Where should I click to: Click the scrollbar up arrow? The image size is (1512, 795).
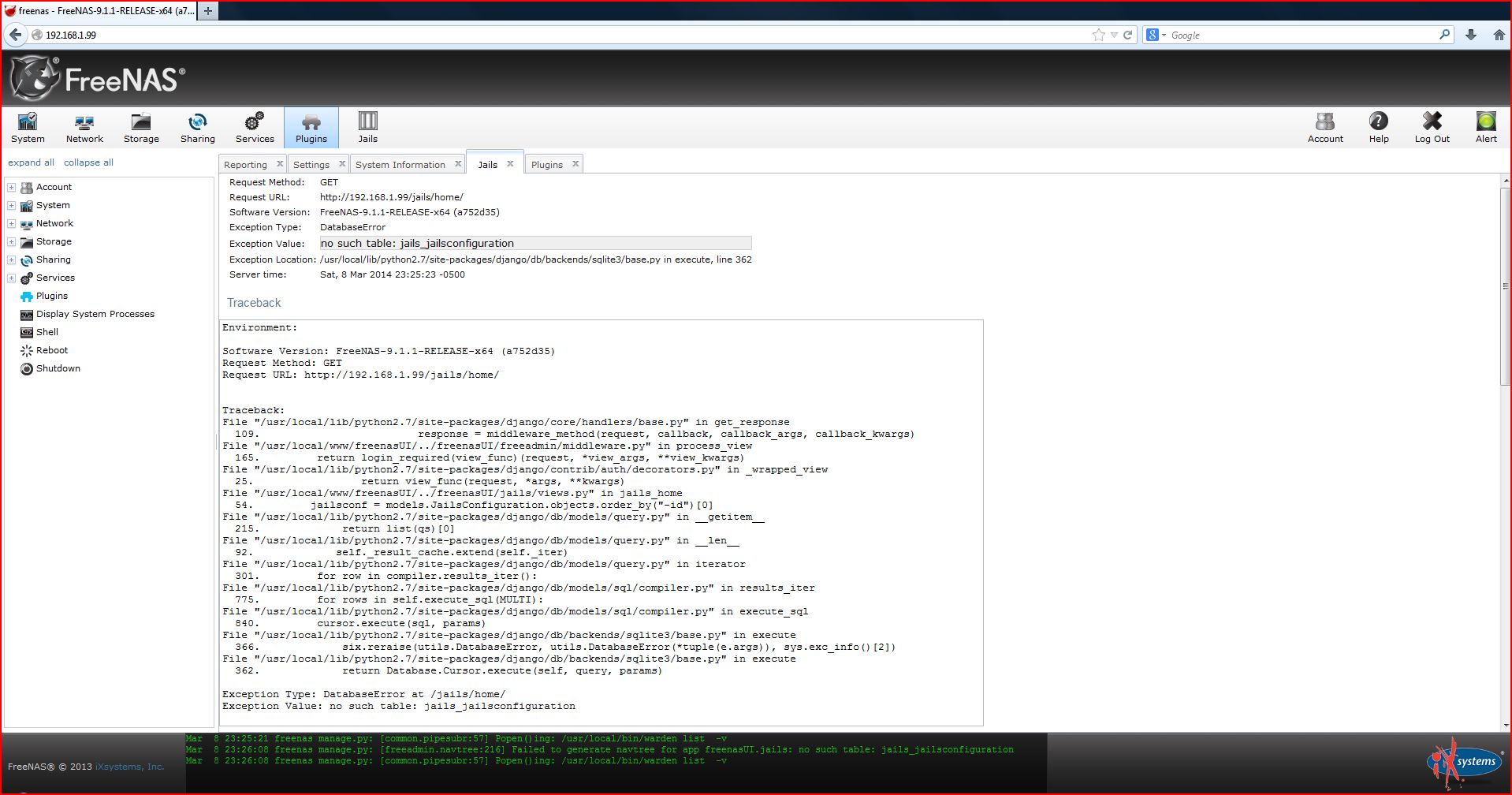[x=1505, y=181]
